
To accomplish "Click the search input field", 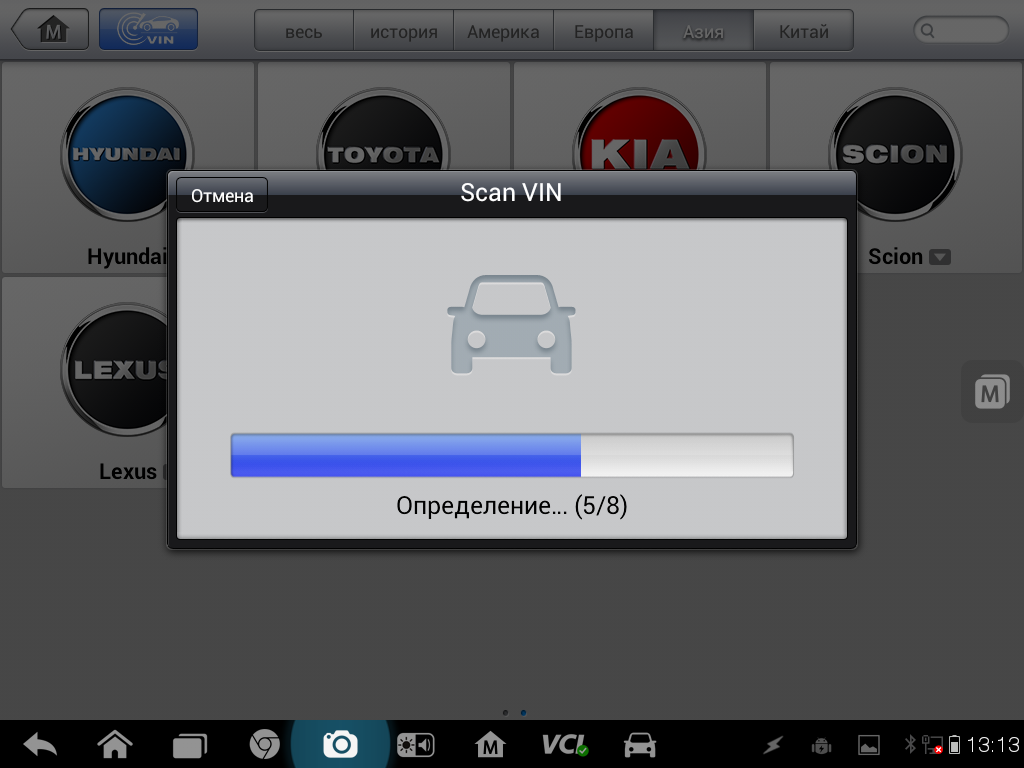I will tap(960, 30).
